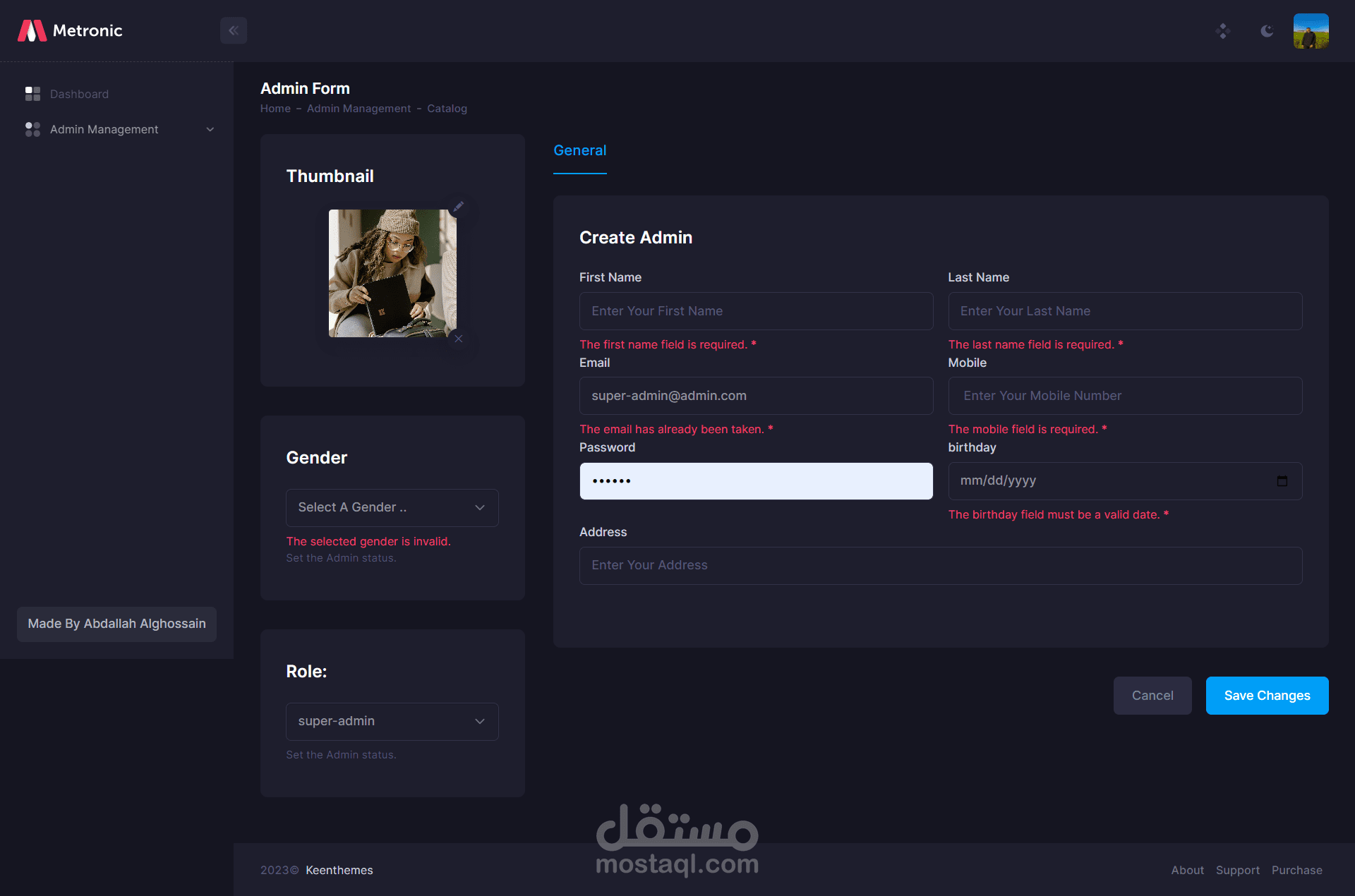Click the admin thumbnail image

pyautogui.click(x=392, y=273)
